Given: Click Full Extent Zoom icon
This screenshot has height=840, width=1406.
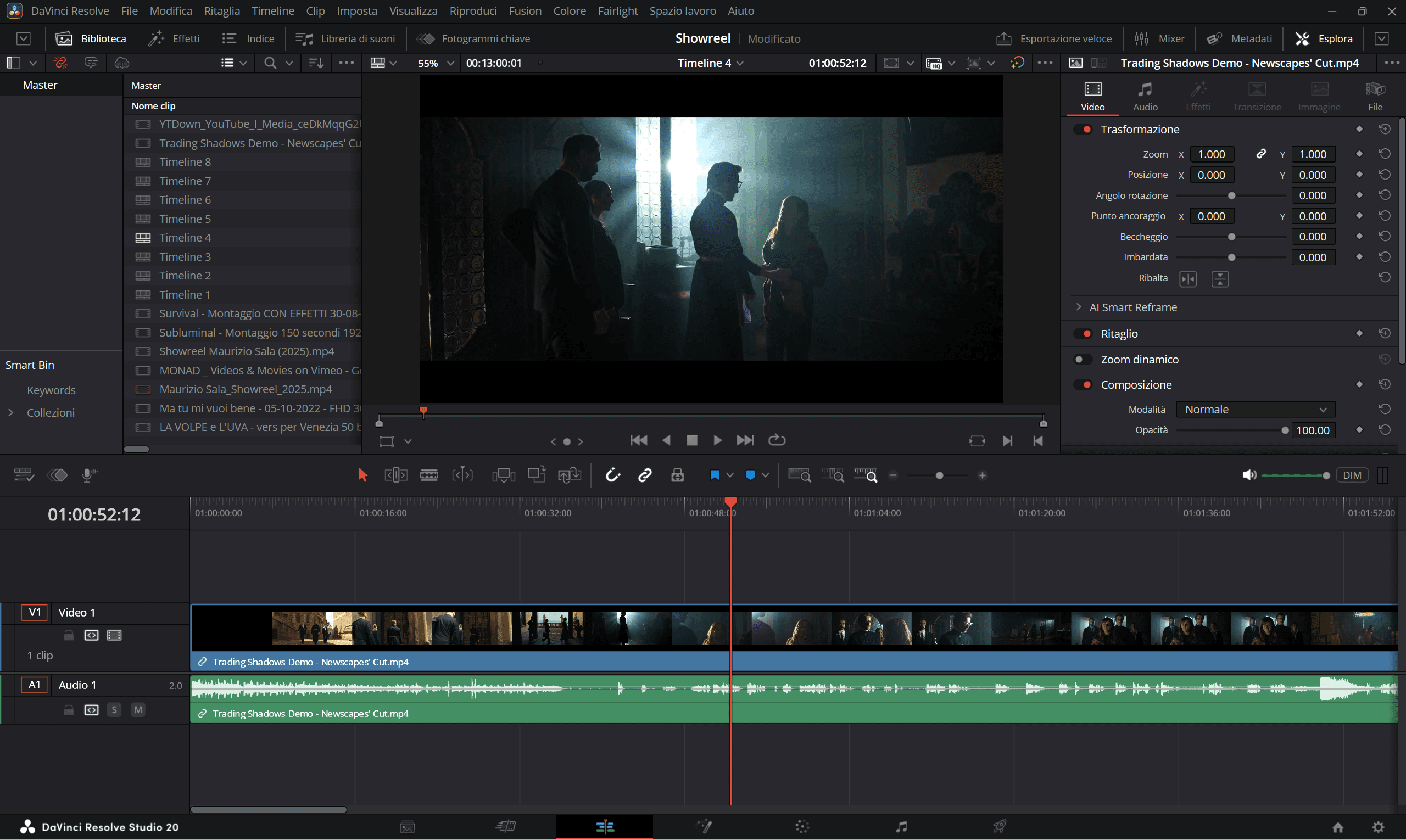Looking at the screenshot, I should pyautogui.click(x=800, y=475).
